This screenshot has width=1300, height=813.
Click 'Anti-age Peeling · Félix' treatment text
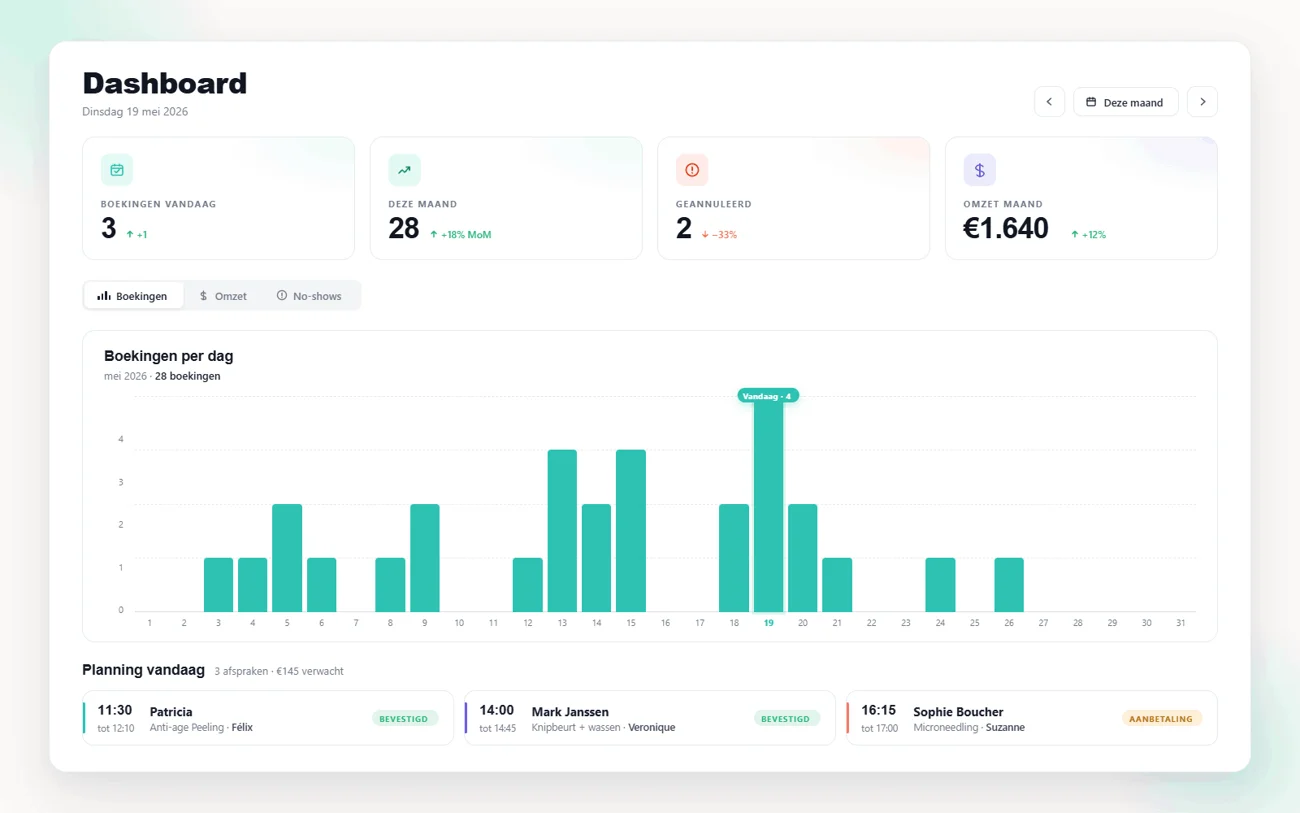tap(201, 728)
